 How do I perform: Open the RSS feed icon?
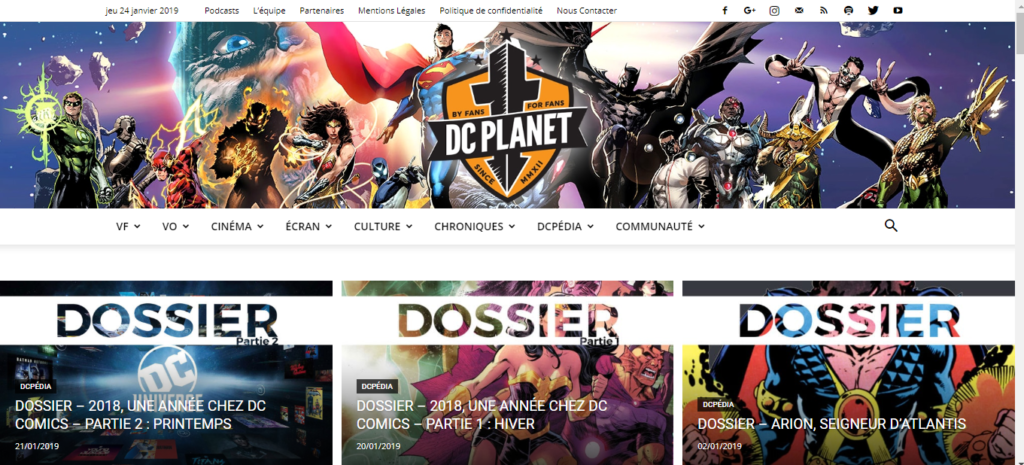point(824,10)
